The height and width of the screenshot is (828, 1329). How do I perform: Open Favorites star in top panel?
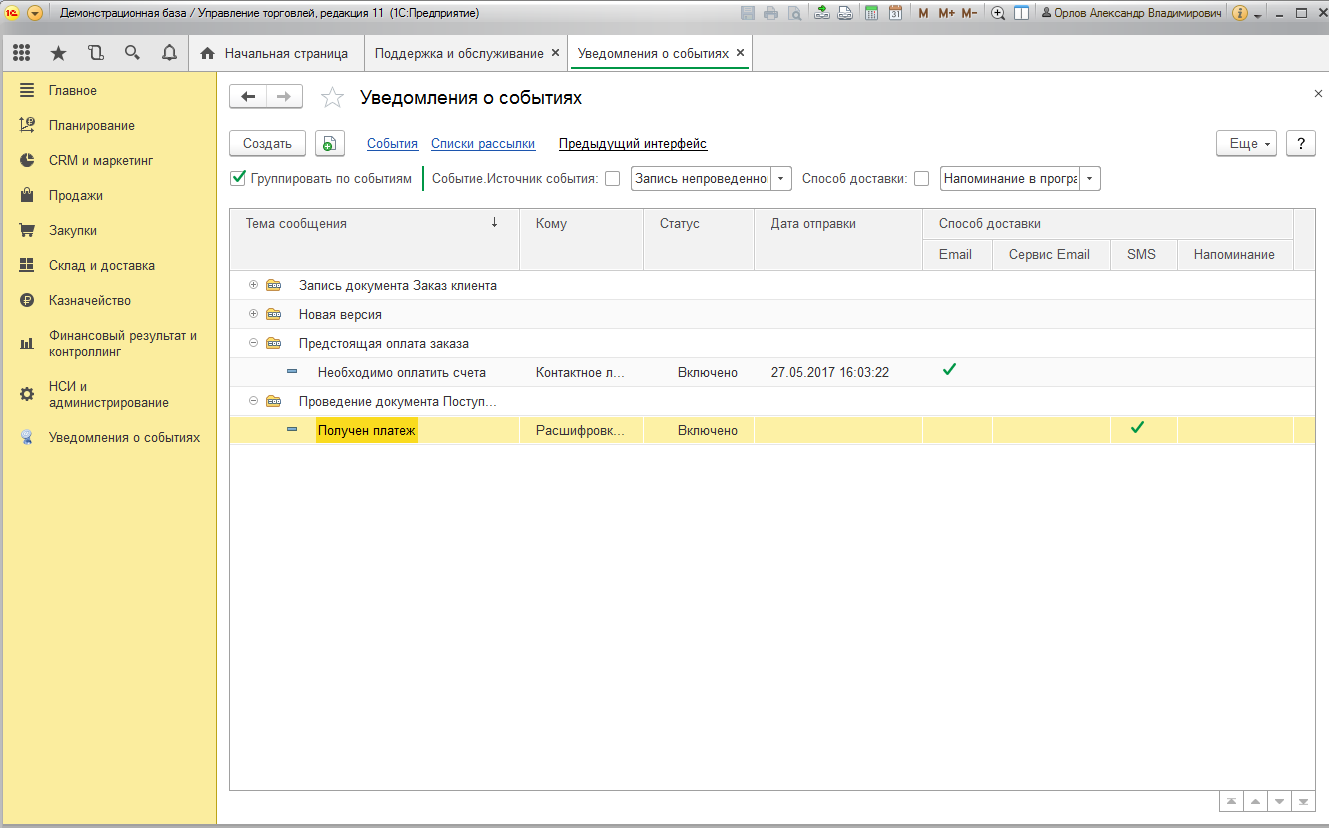coord(58,53)
